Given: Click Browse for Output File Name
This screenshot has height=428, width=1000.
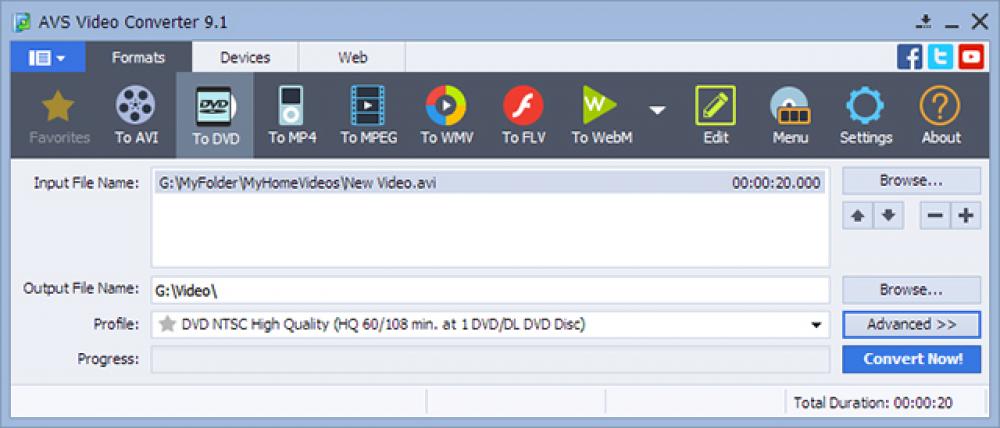Looking at the screenshot, I should (911, 290).
